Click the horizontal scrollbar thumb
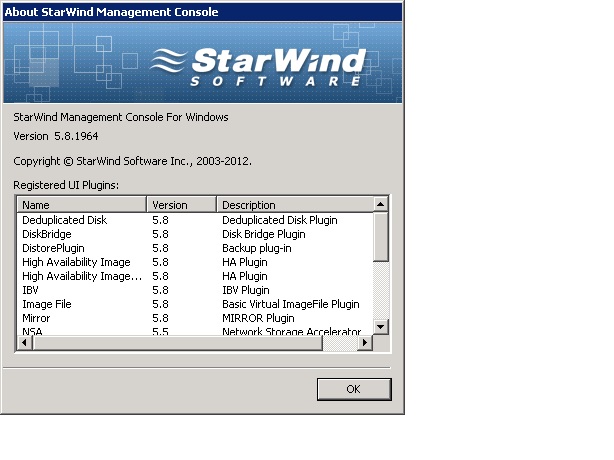 click(177, 343)
